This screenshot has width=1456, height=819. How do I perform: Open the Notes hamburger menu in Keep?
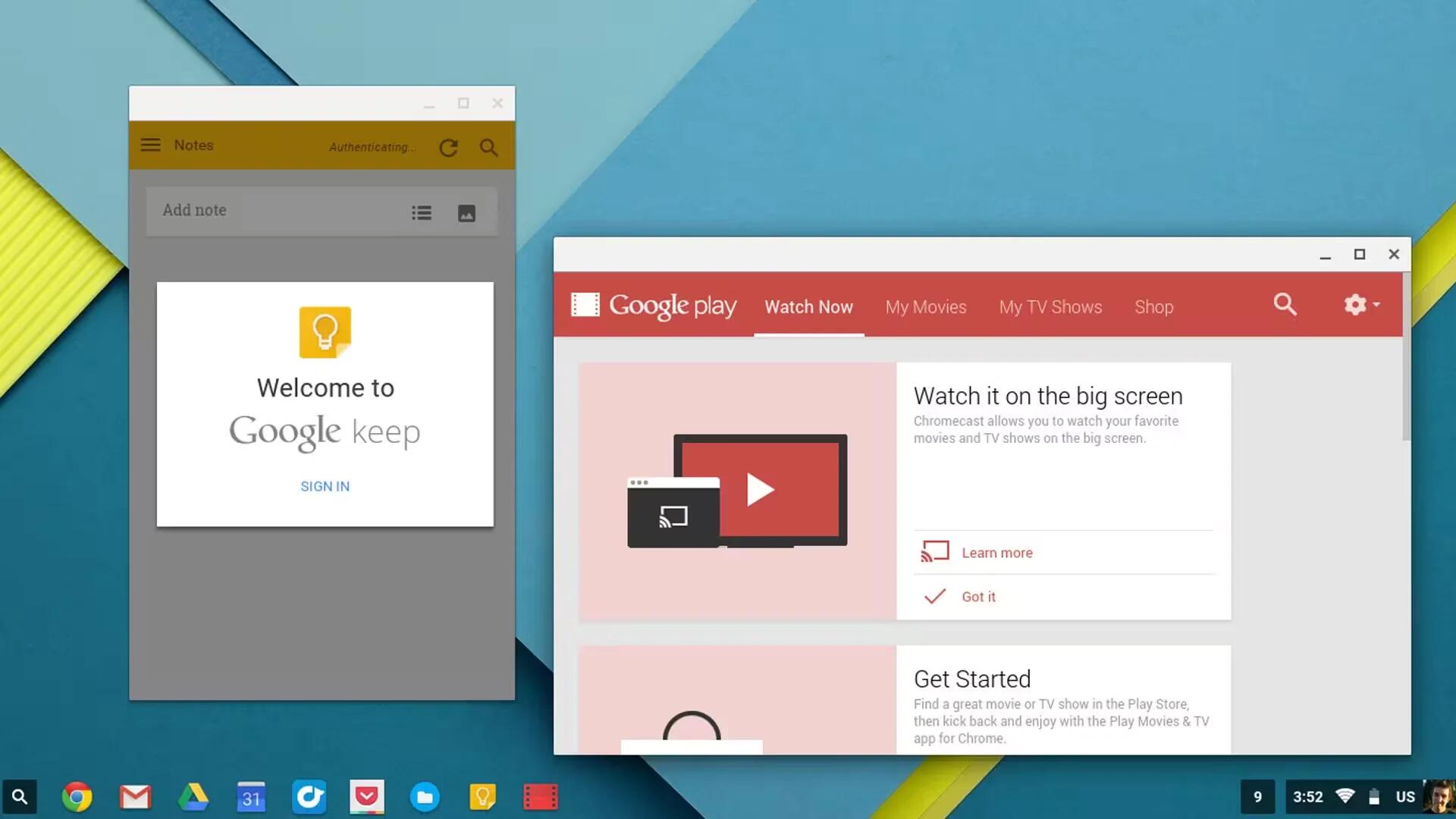(150, 145)
